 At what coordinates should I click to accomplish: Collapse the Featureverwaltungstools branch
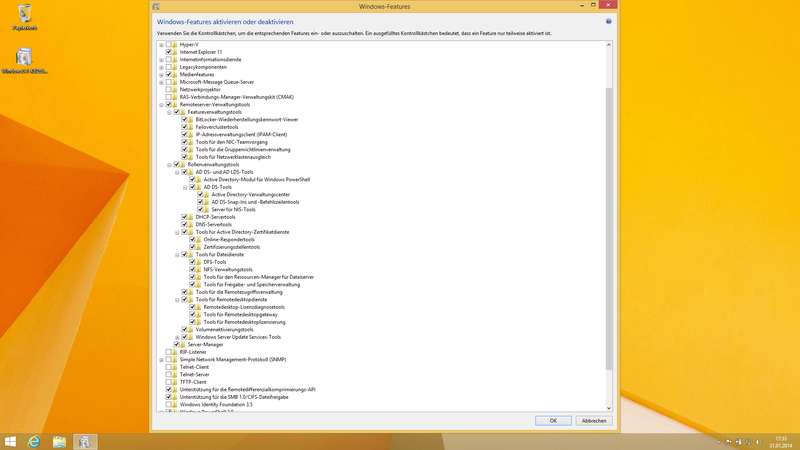point(169,112)
